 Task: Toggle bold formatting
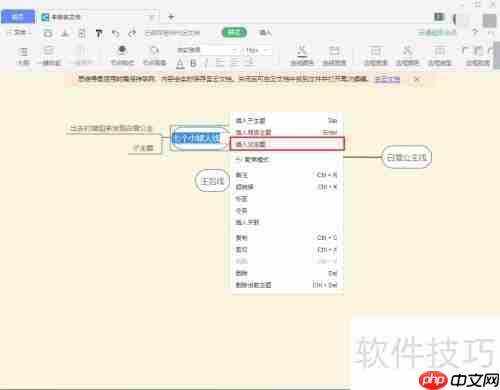click(193, 63)
